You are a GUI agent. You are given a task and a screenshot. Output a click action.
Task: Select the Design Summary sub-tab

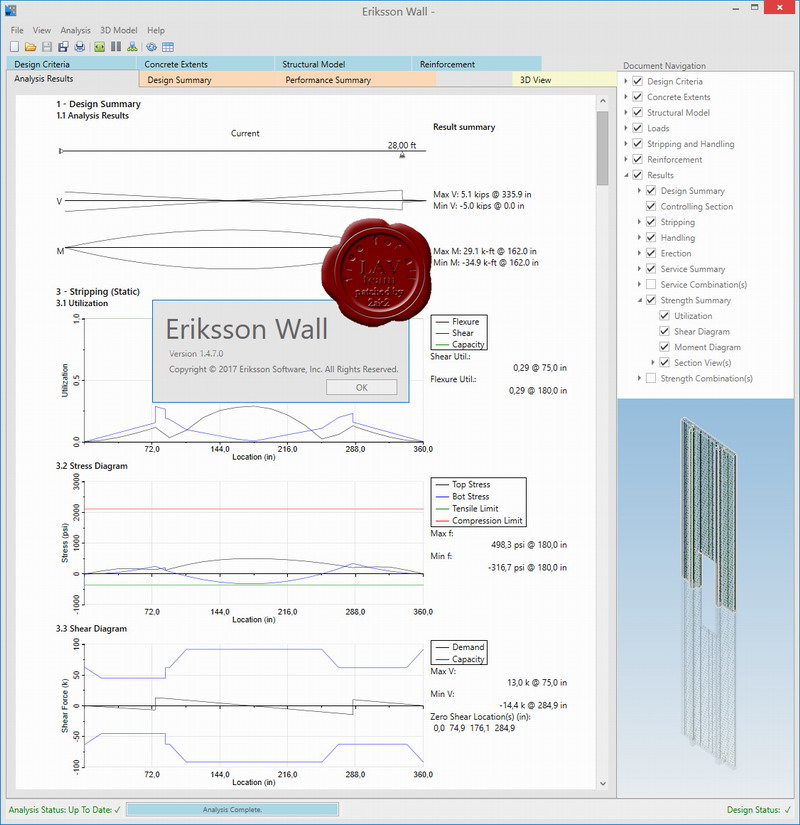(208, 79)
